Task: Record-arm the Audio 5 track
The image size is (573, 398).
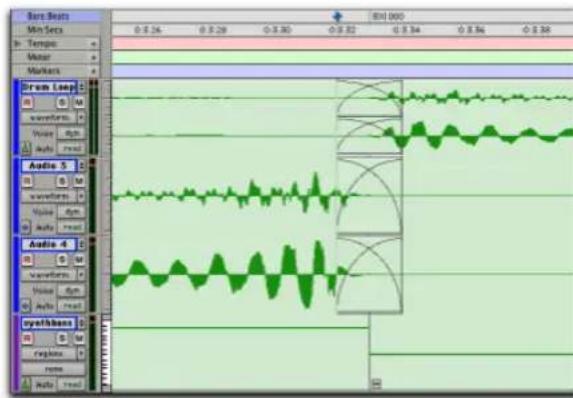Action: tap(27, 181)
